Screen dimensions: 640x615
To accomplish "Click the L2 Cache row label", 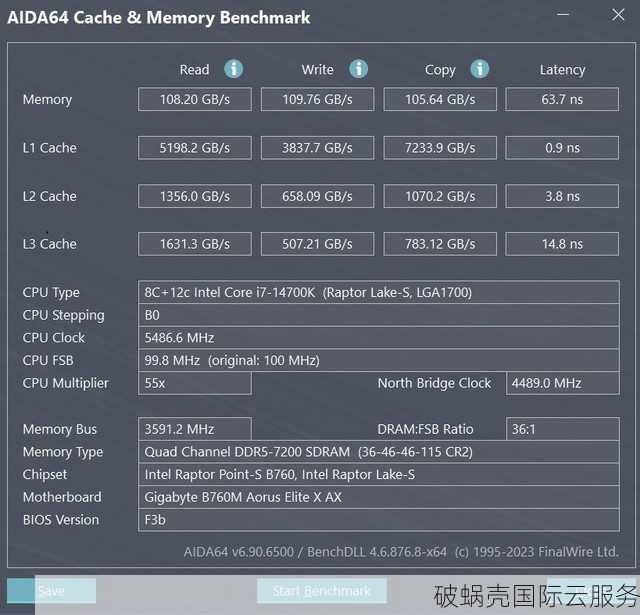I will click(x=50, y=196).
